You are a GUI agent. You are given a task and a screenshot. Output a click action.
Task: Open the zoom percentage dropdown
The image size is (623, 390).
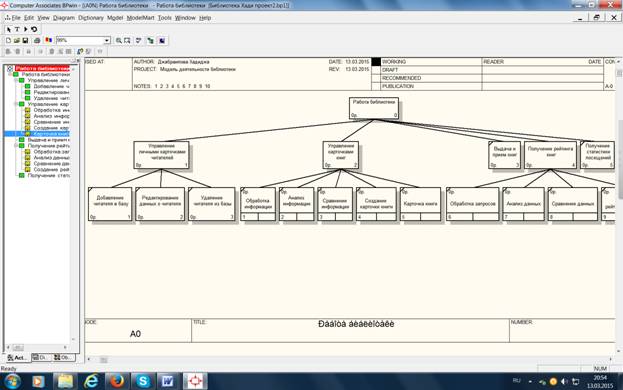click(106, 41)
